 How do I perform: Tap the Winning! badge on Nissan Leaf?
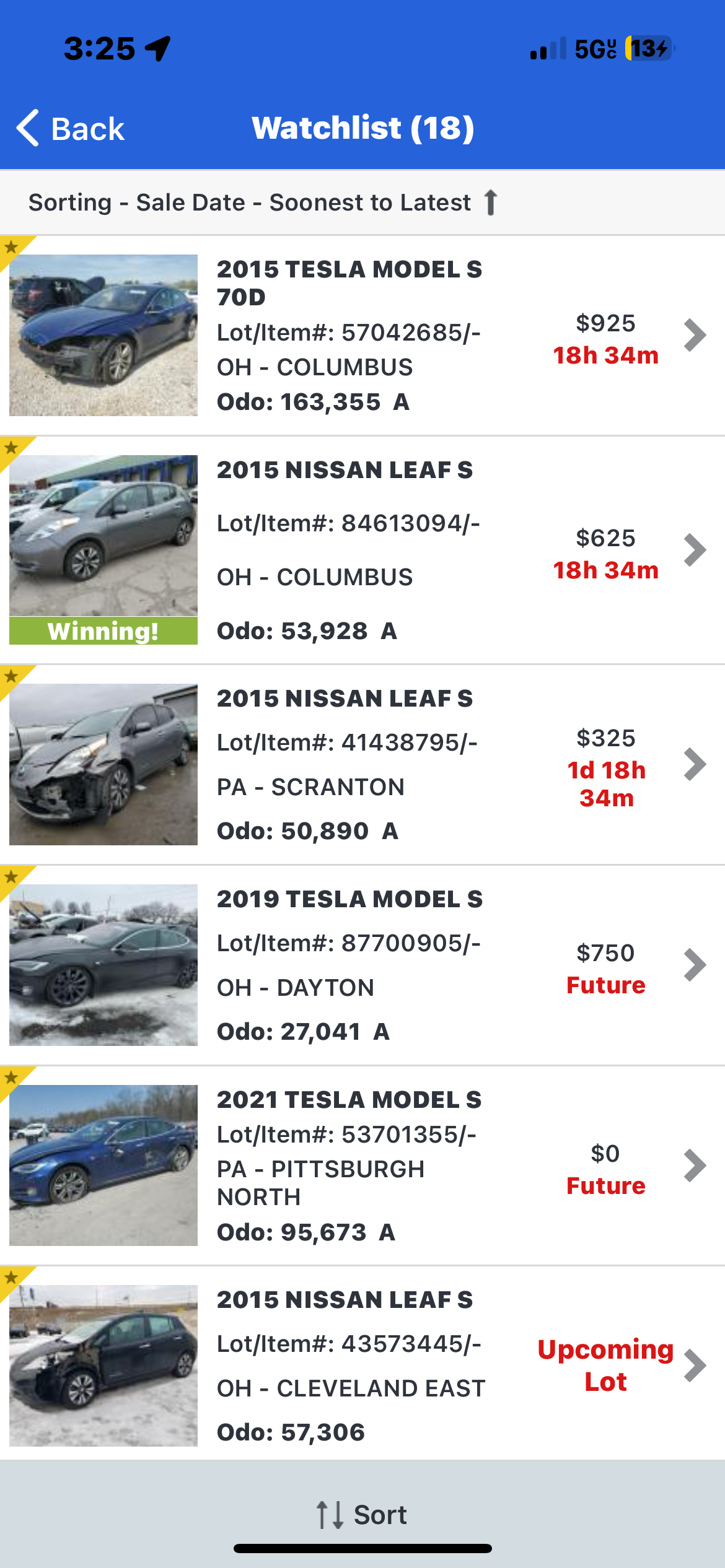103,631
